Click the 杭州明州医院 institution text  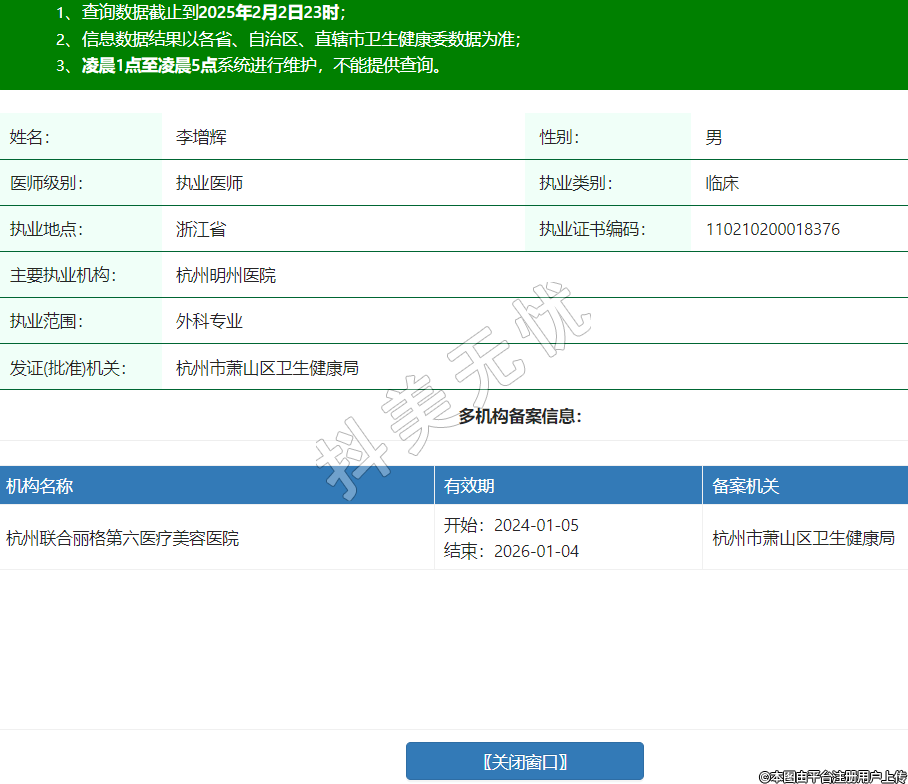(x=226, y=275)
